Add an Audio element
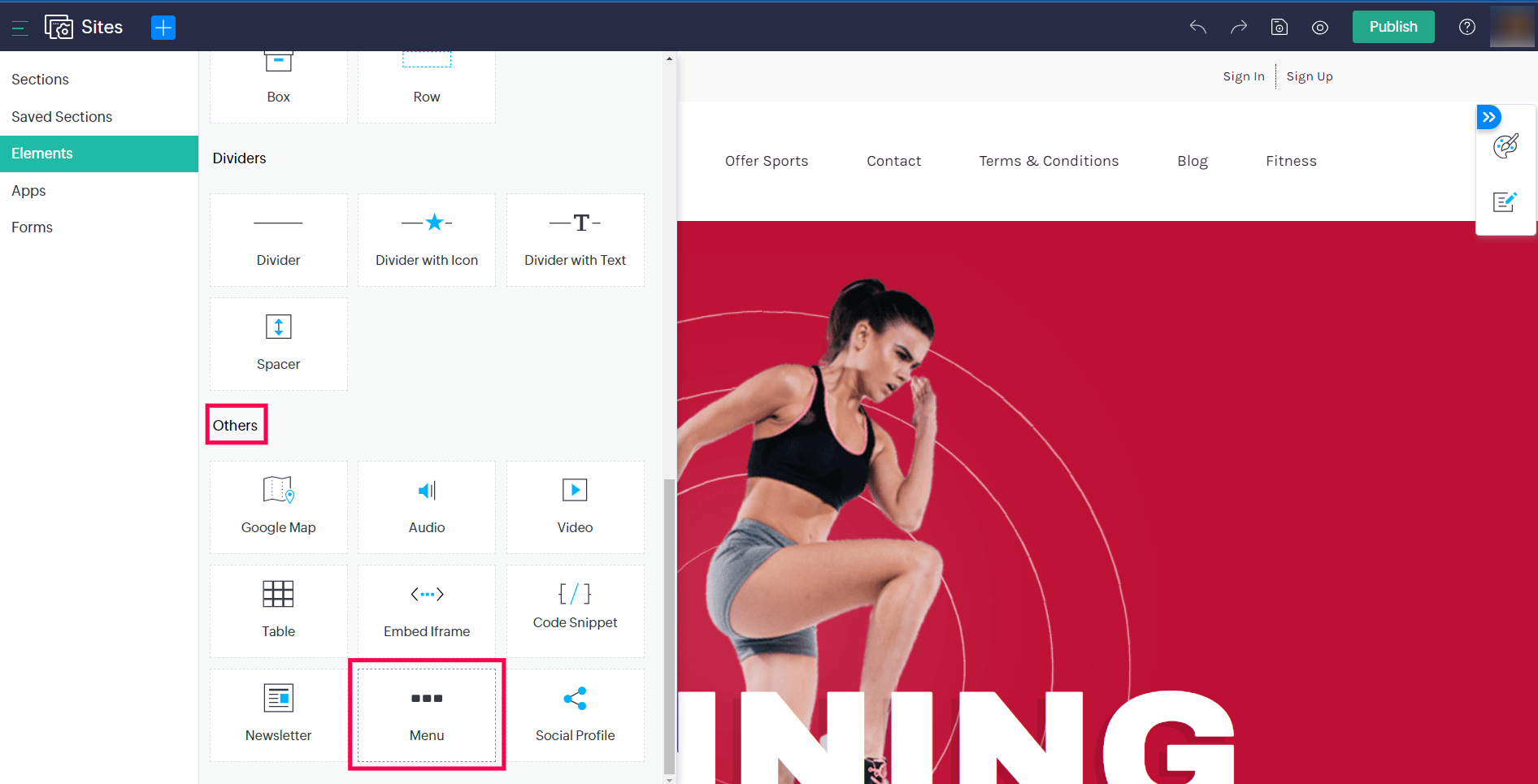Image resolution: width=1538 pixels, height=784 pixels. click(x=427, y=507)
